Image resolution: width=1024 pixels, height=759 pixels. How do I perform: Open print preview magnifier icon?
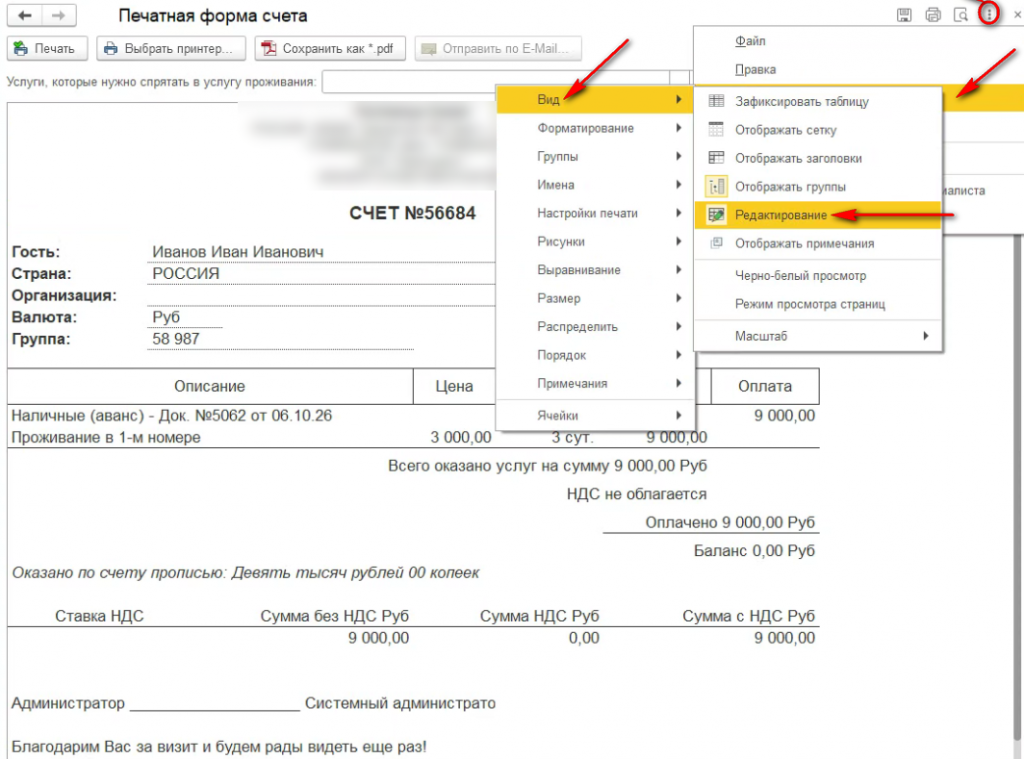click(x=961, y=15)
